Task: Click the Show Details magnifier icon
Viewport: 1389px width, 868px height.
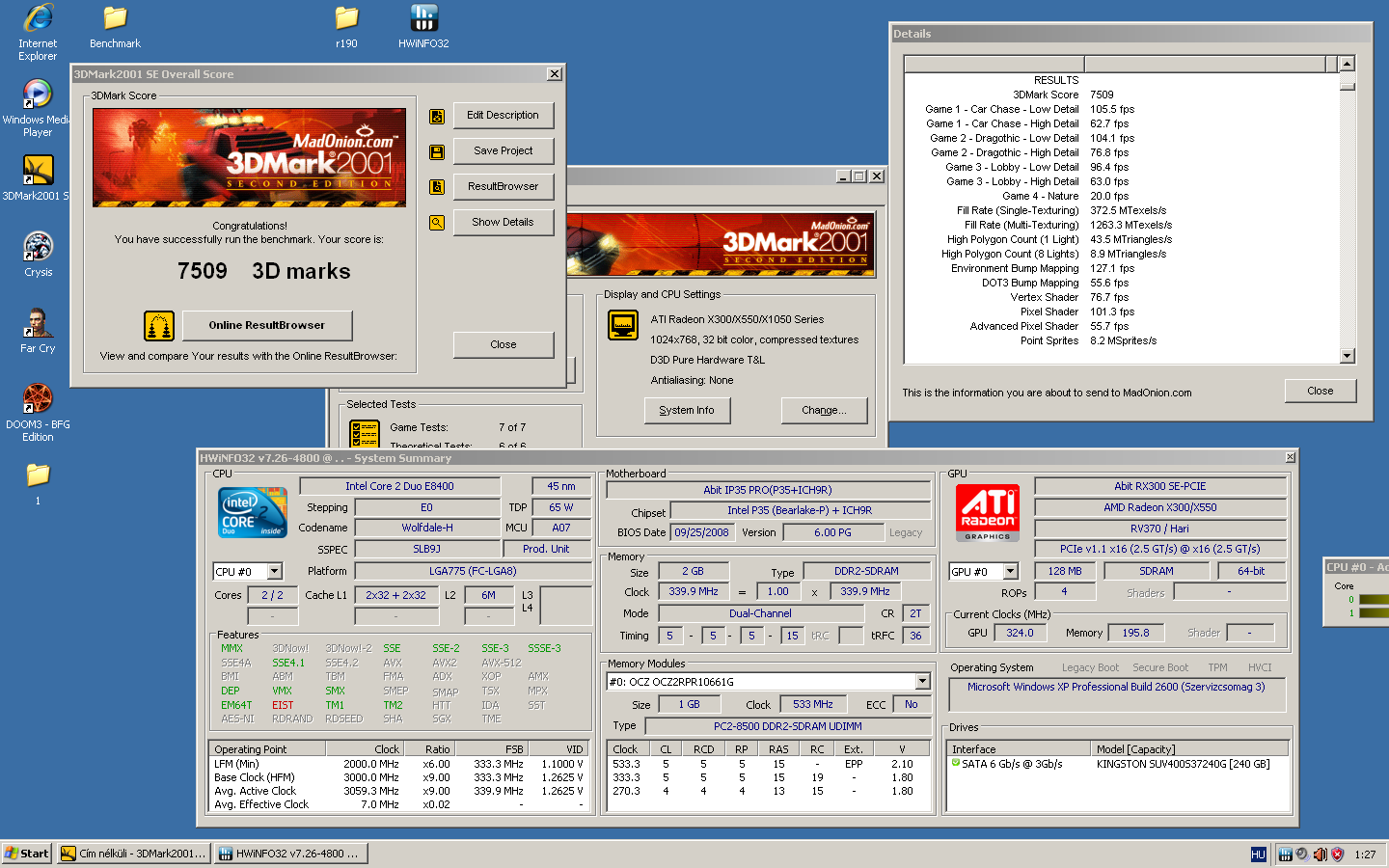Action: (437, 223)
